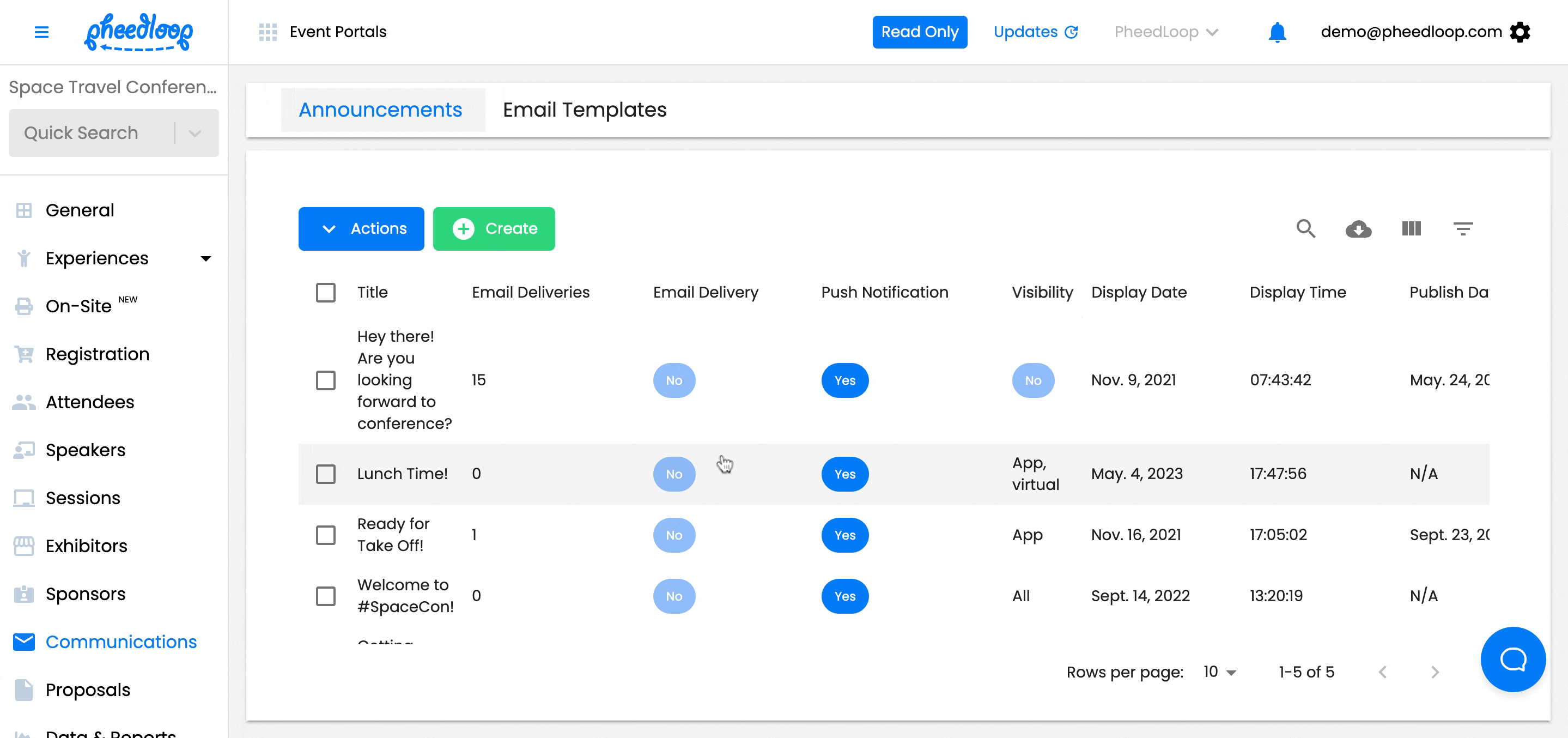Open the live chat bubble

point(1512,659)
